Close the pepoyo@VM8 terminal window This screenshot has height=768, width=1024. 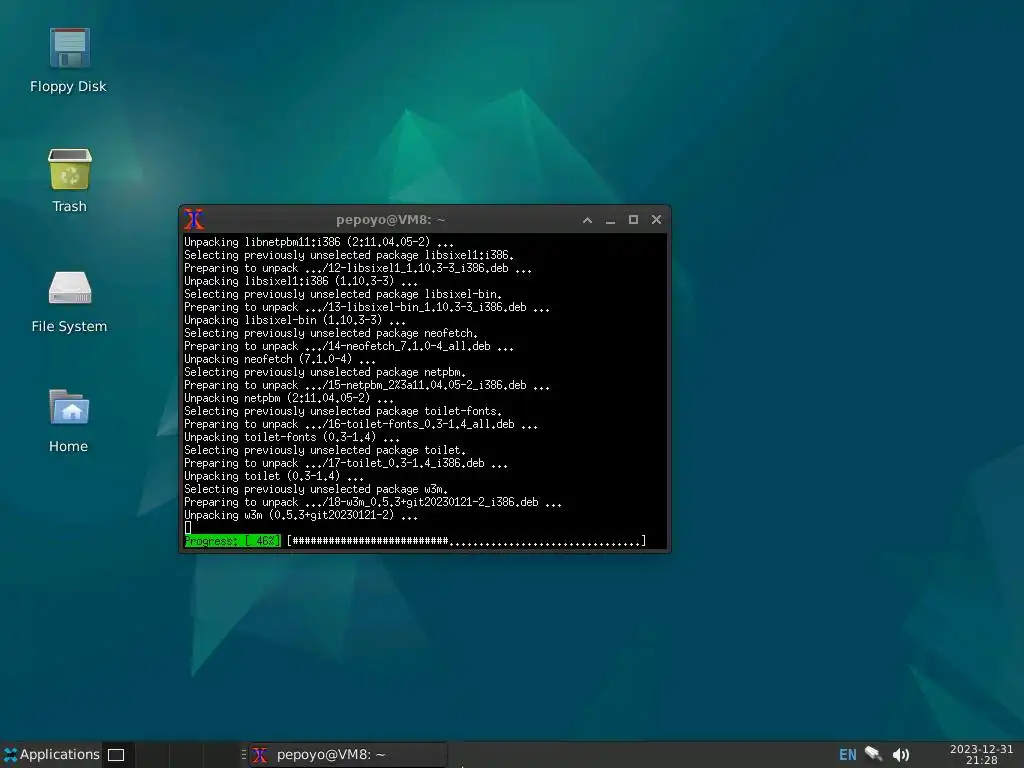[x=656, y=220]
